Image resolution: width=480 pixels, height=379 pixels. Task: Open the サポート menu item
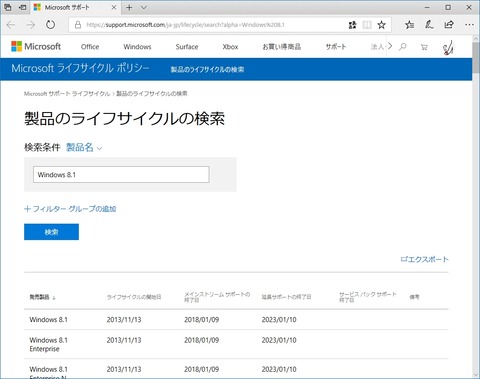[x=336, y=47]
